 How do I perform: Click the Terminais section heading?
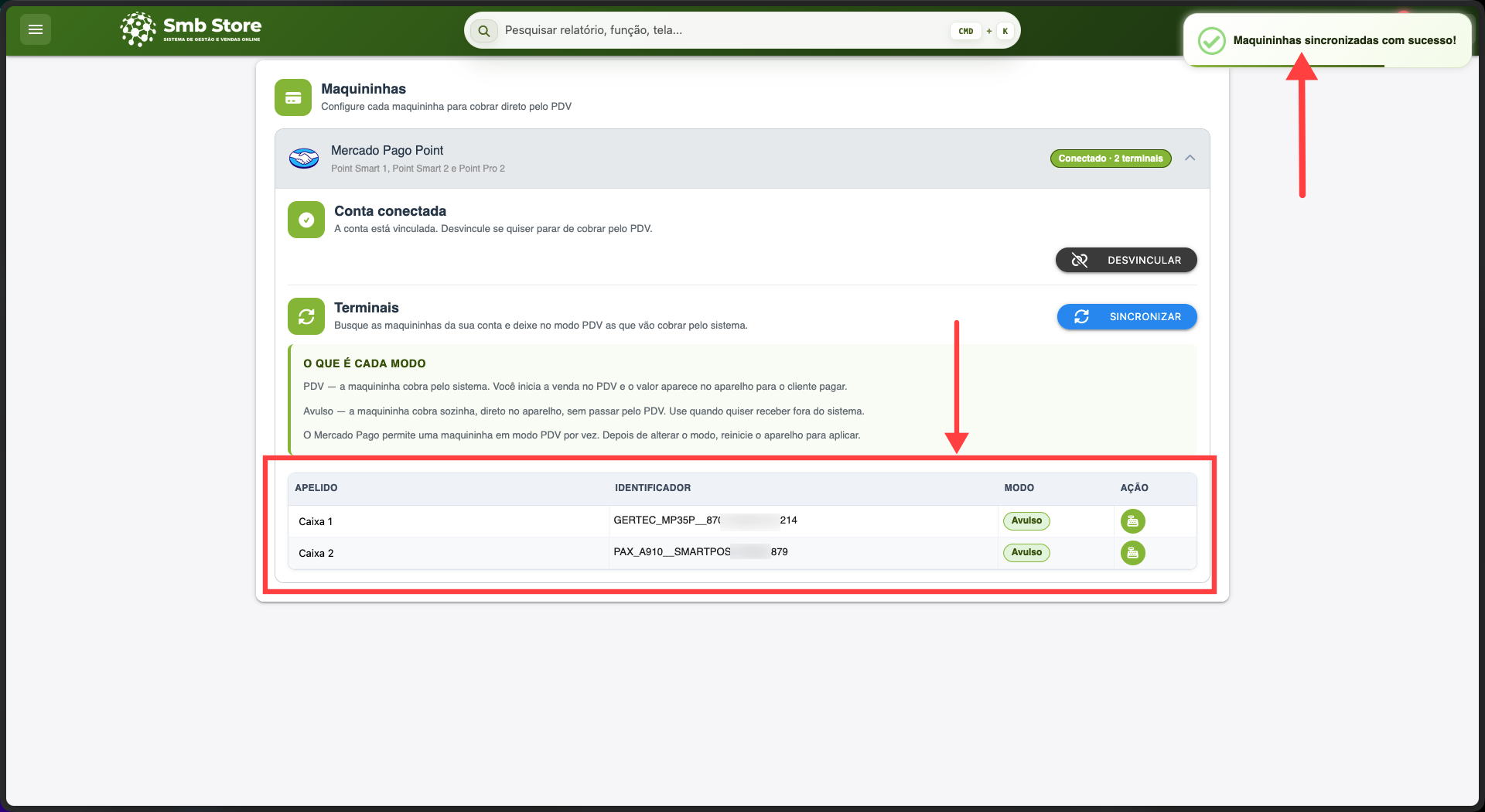(367, 308)
